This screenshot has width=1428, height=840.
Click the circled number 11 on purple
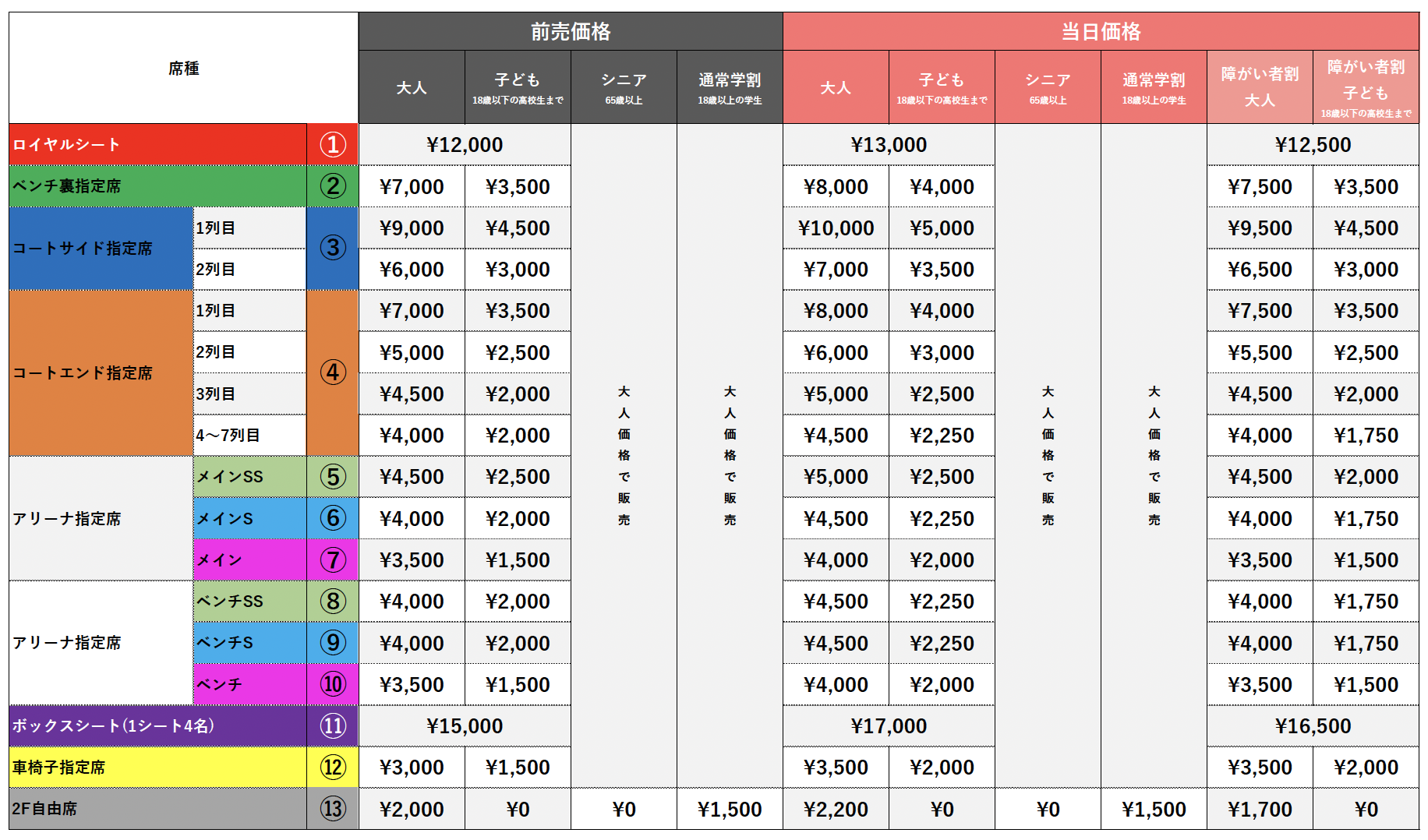(333, 726)
